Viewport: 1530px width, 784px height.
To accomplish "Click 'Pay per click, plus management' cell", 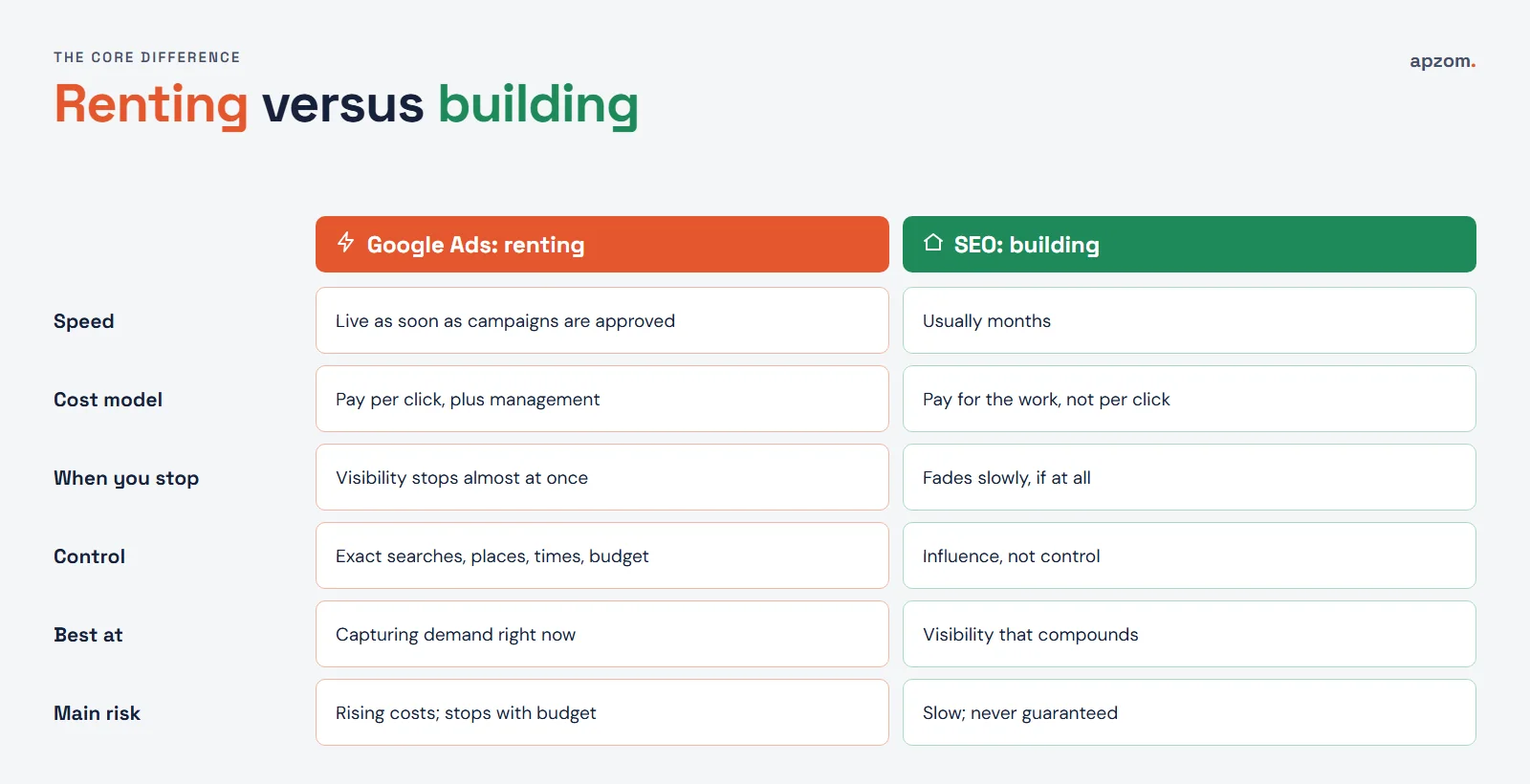I will [x=602, y=399].
